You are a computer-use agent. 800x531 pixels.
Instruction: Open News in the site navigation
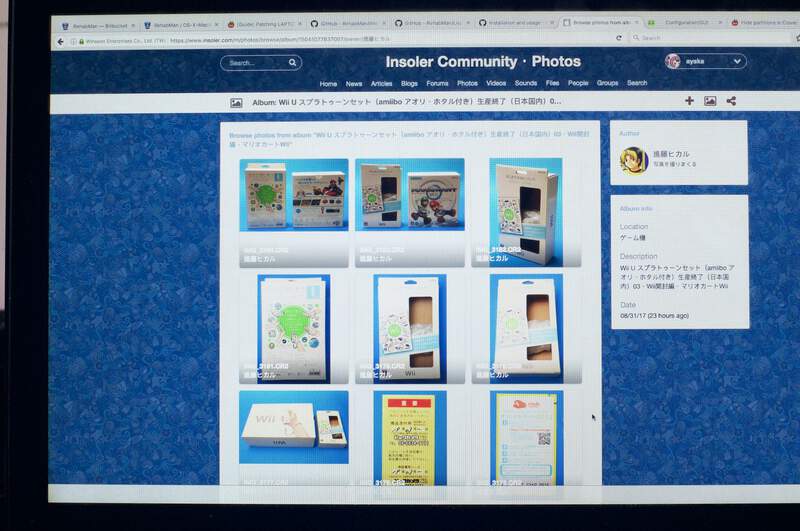point(354,84)
